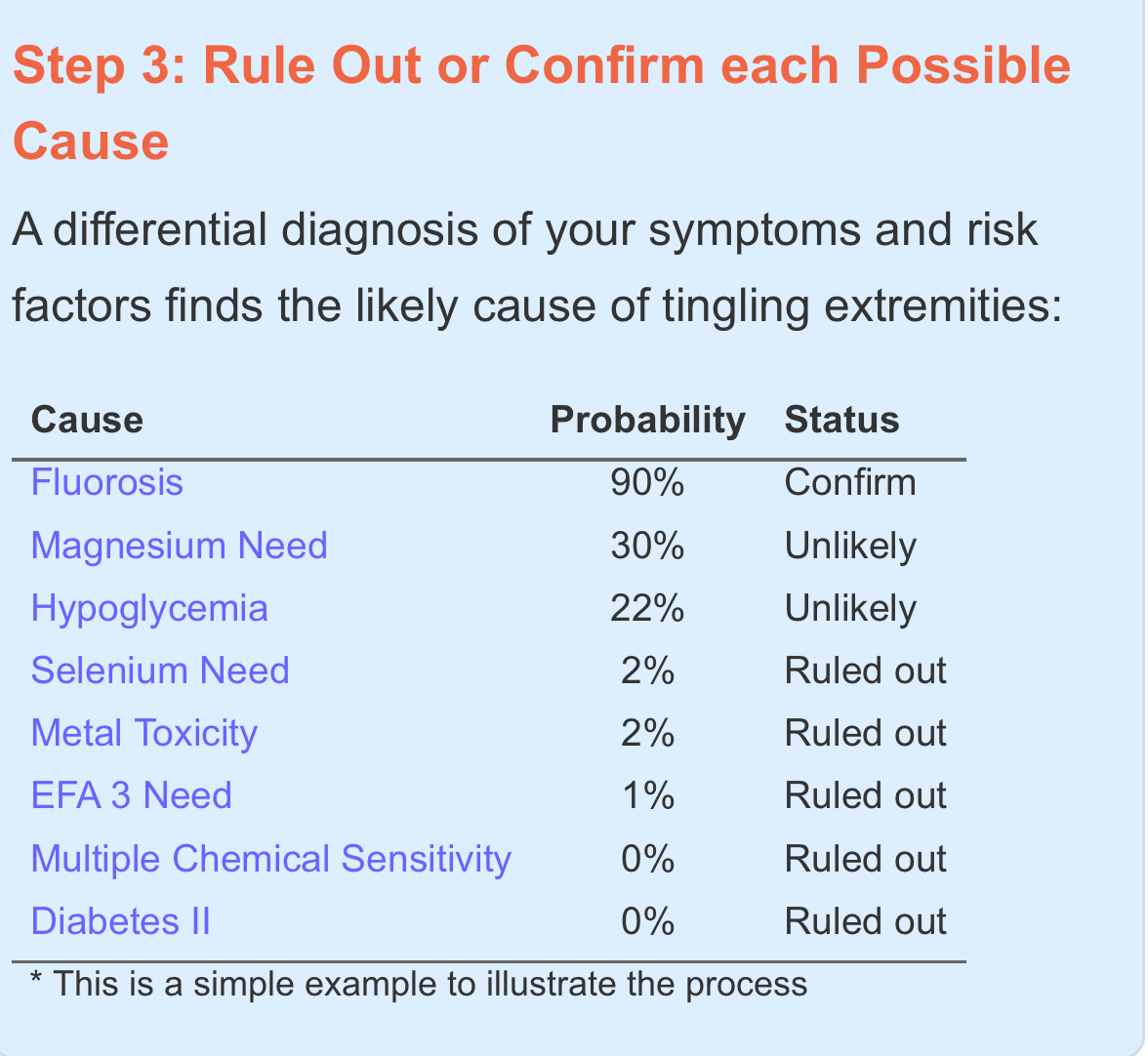Screen dimensions: 1148x1056
Task: Click Unlikely status in Hypoglycemia row
Action: click(850, 610)
